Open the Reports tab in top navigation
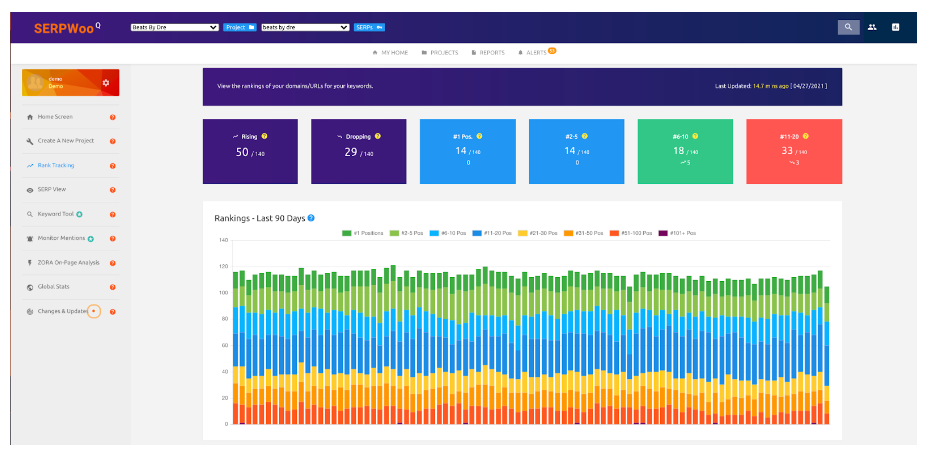Image resolution: width=946 pixels, height=457 pixels. (488, 52)
